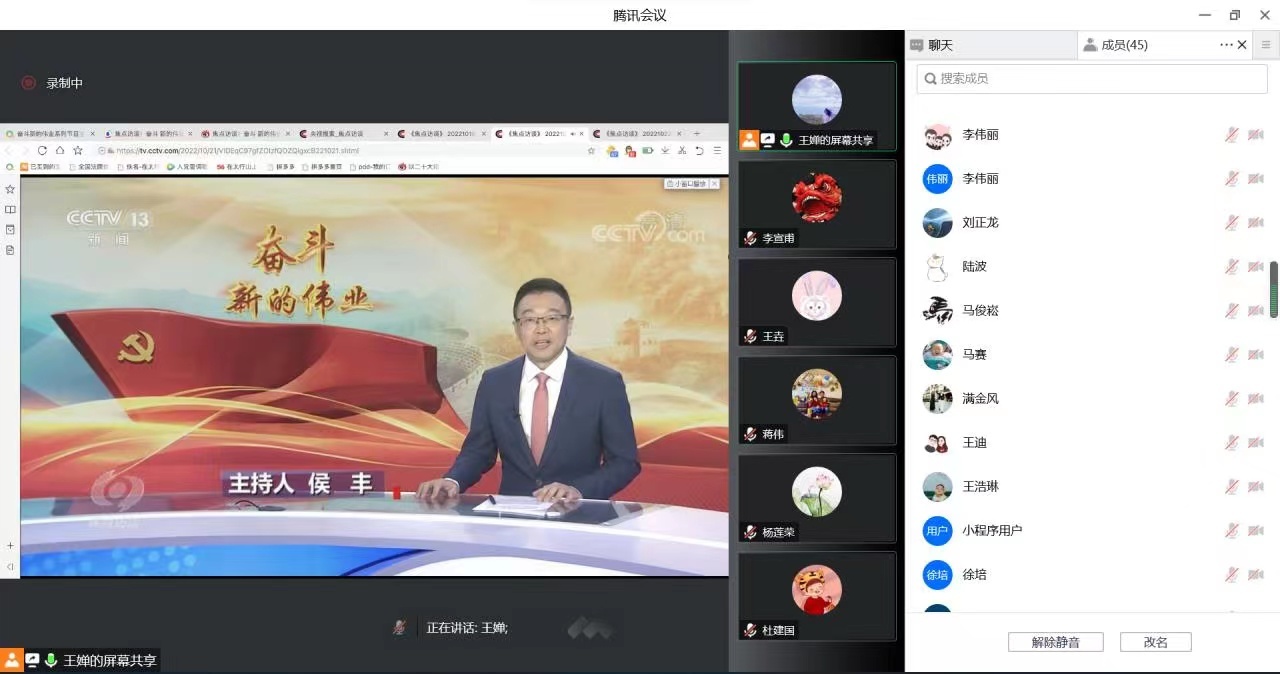Viewport: 1280px width, 674px height.
Task: Click the muted mic icon on 蒋伟's tile
Action: coord(750,434)
